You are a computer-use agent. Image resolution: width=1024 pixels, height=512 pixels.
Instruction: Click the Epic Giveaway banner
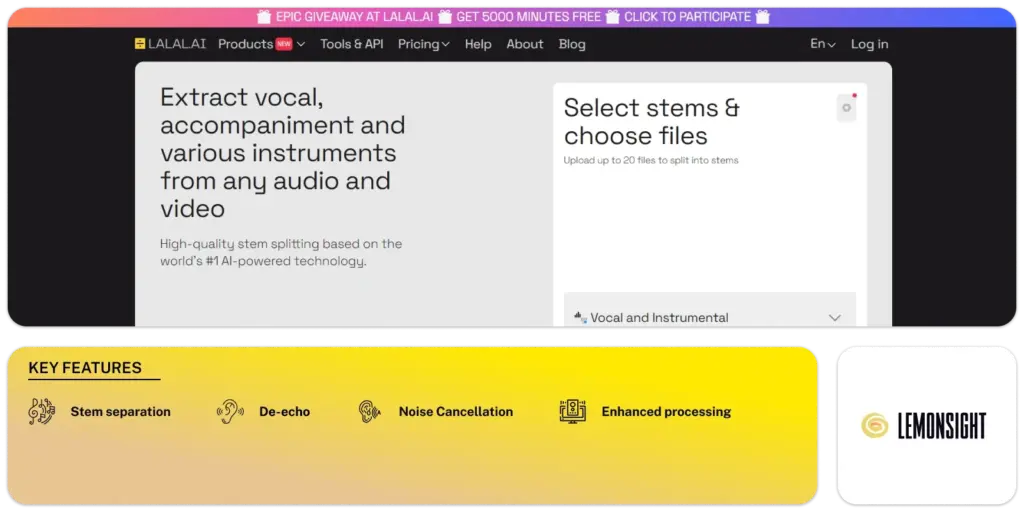click(512, 17)
